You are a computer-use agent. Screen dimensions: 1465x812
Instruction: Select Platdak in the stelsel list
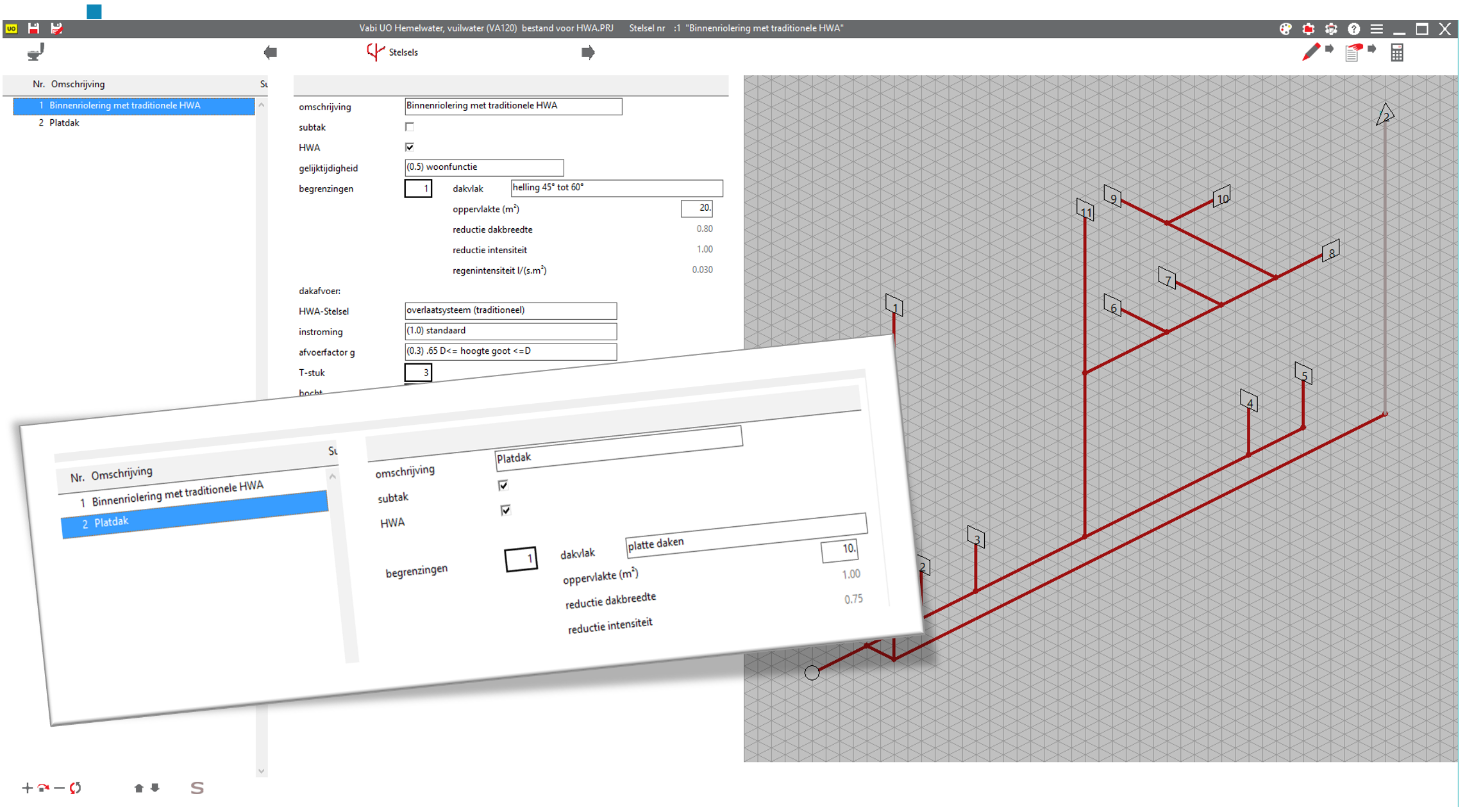[x=64, y=123]
